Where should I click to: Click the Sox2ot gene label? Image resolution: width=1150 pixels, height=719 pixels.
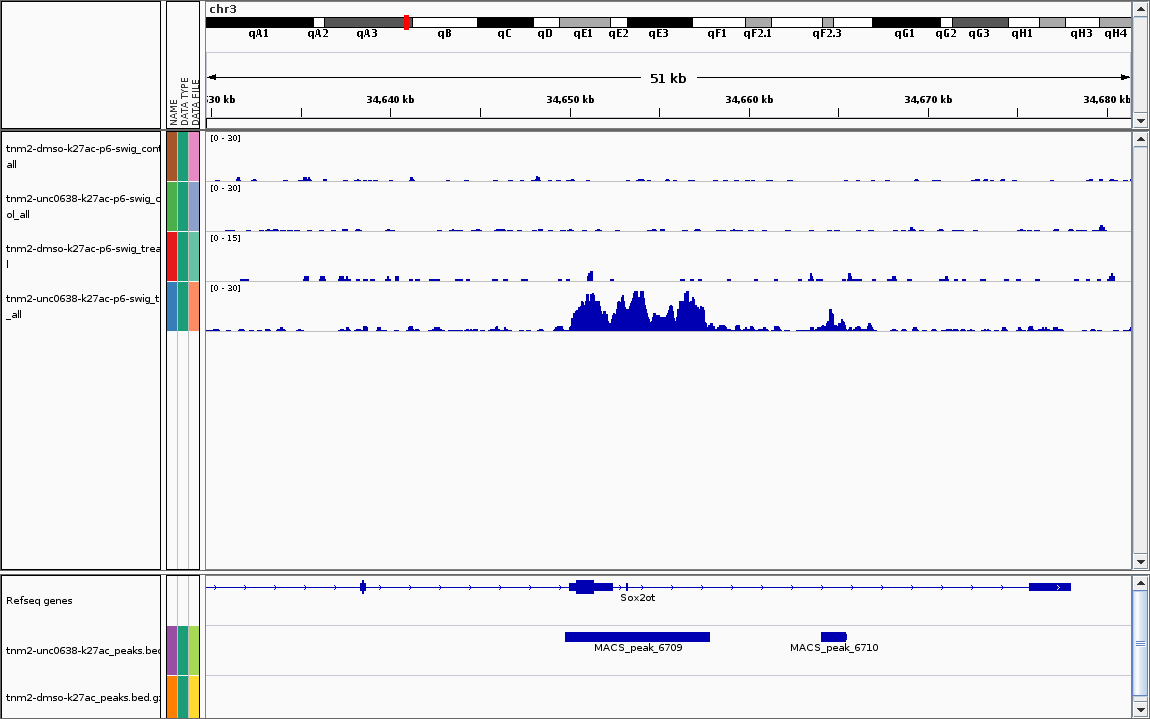637,598
